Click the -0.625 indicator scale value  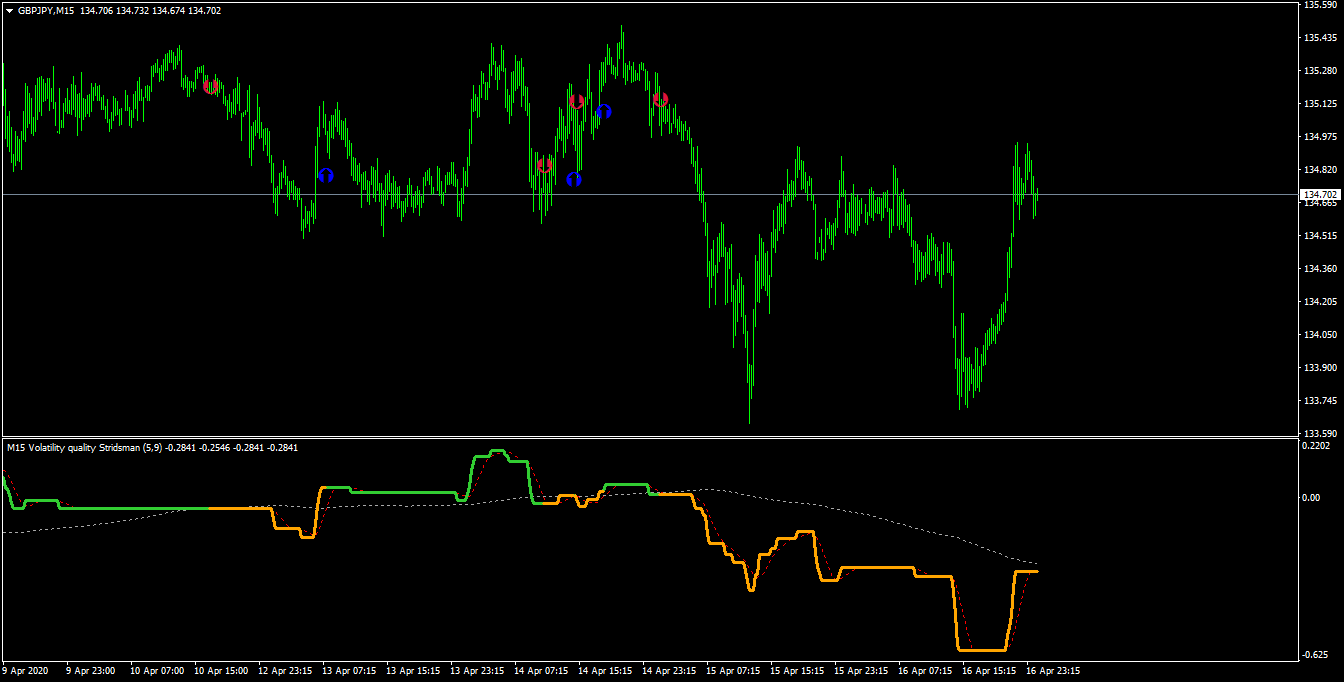[x=1317, y=655]
